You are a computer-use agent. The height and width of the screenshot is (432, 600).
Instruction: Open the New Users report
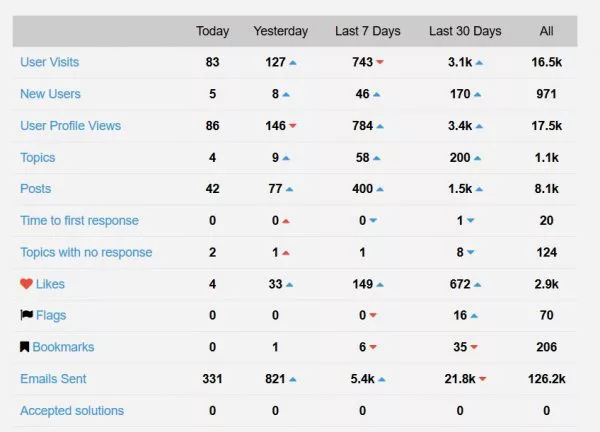click(x=51, y=94)
